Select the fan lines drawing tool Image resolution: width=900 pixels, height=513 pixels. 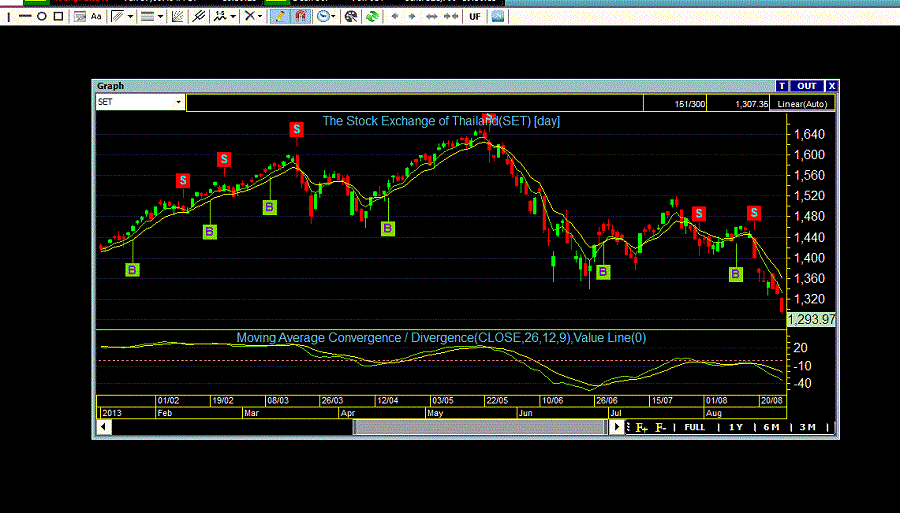click(178, 17)
